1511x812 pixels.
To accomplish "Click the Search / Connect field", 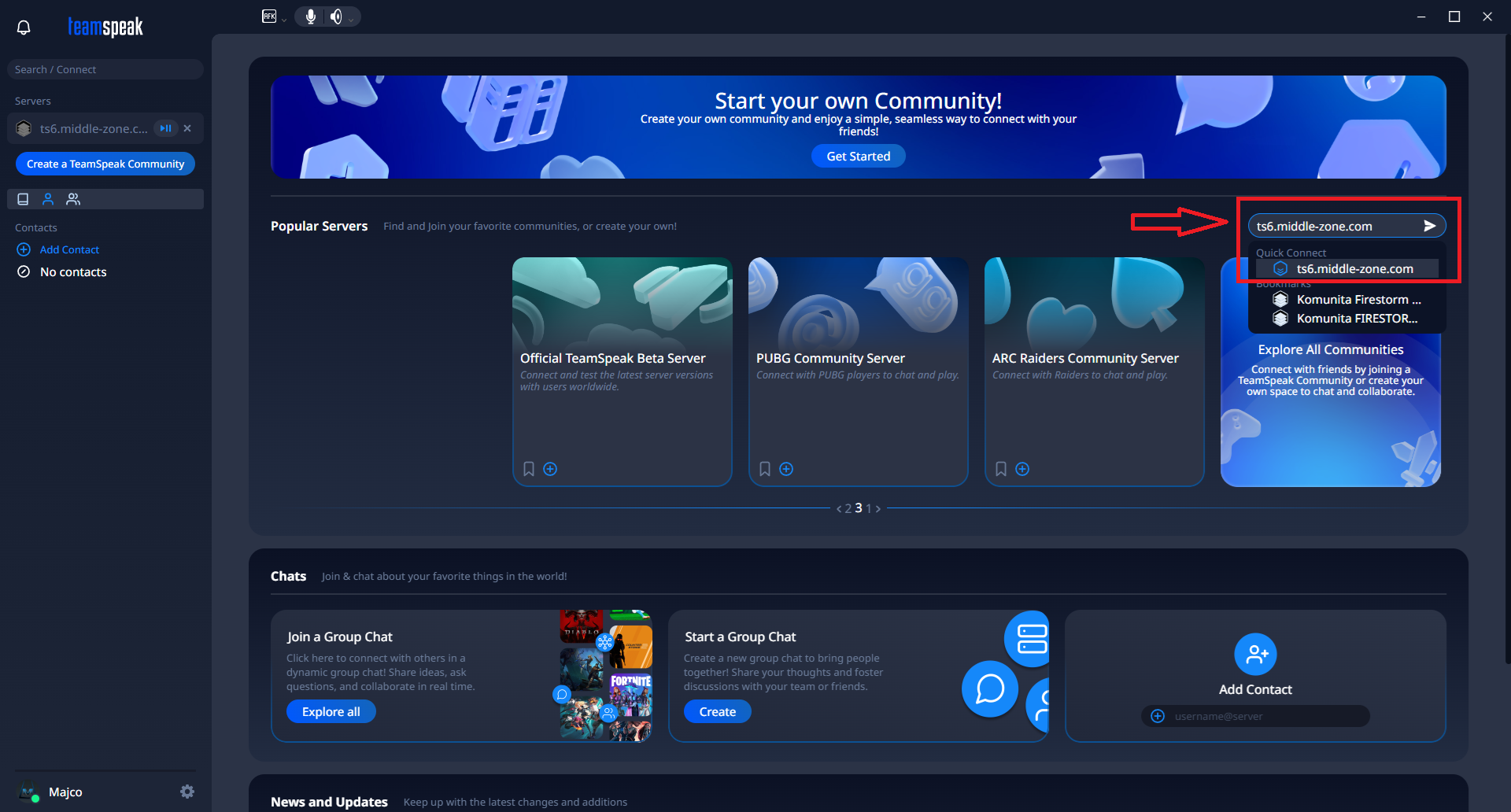I will click(x=105, y=69).
